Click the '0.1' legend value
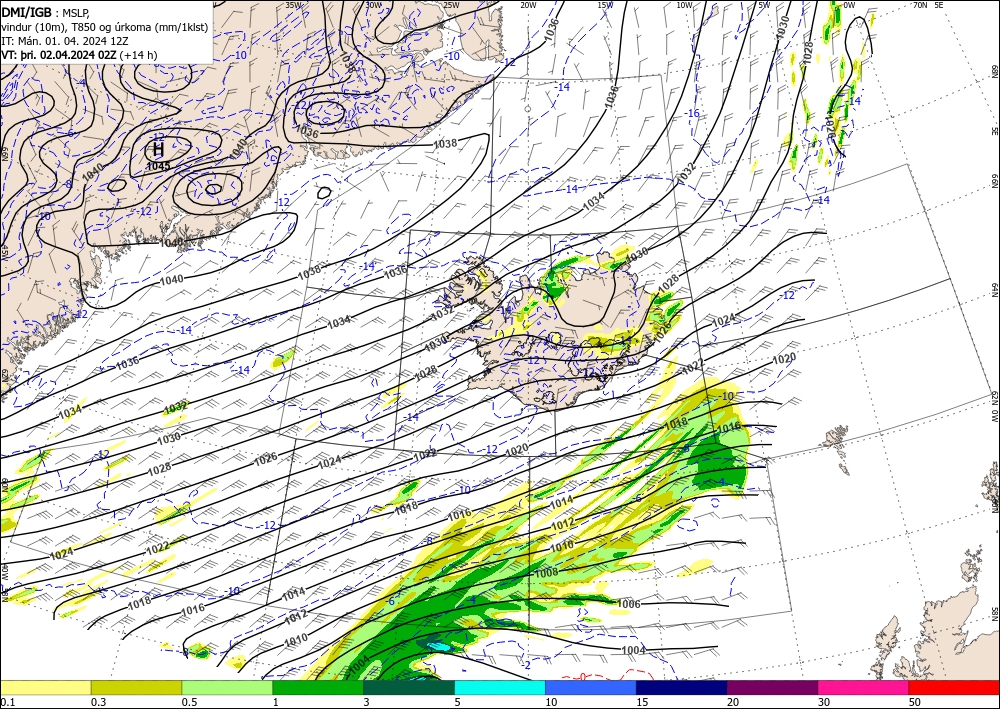This screenshot has height=709, width=1000. [x=7, y=702]
